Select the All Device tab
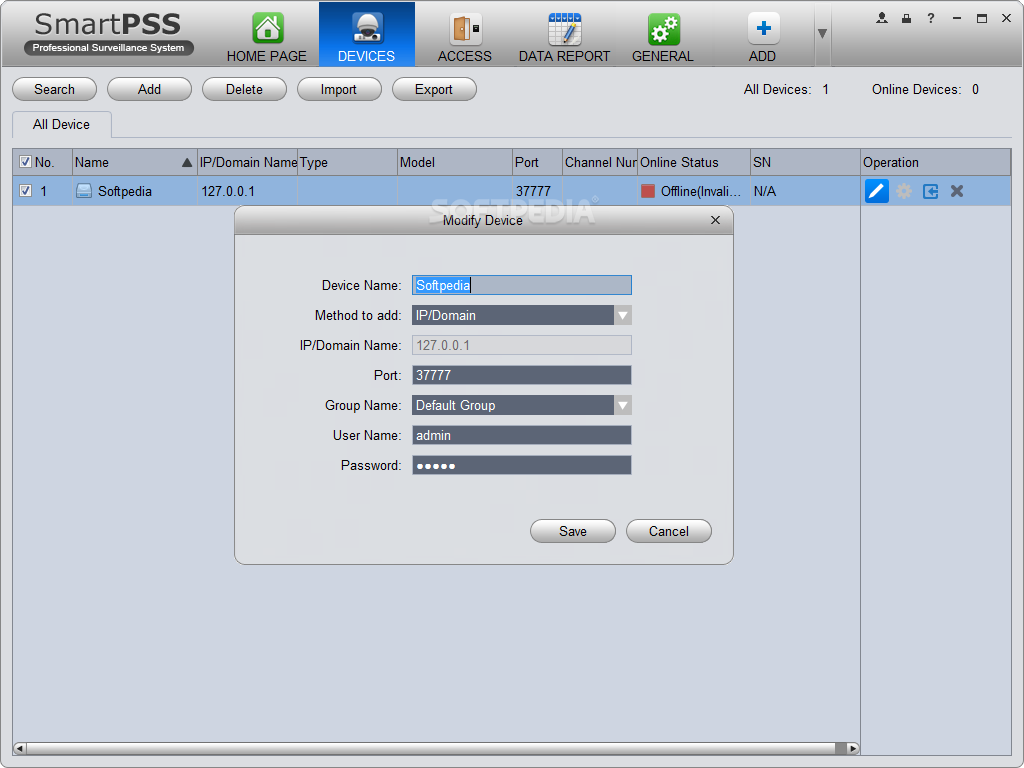The height and width of the screenshot is (768, 1024). click(61, 125)
